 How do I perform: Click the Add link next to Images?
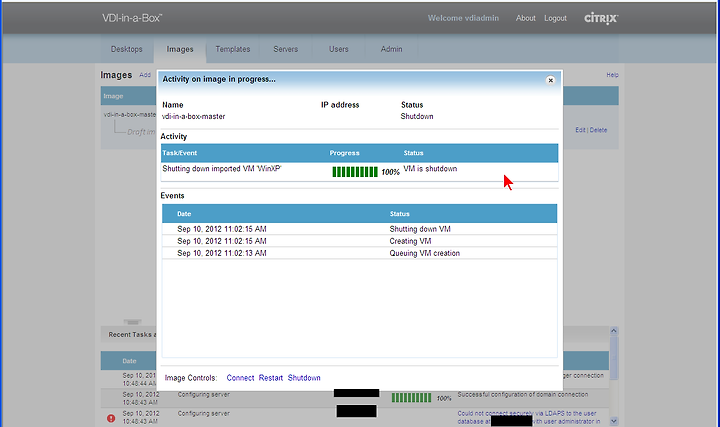click(x=145, y=75)
